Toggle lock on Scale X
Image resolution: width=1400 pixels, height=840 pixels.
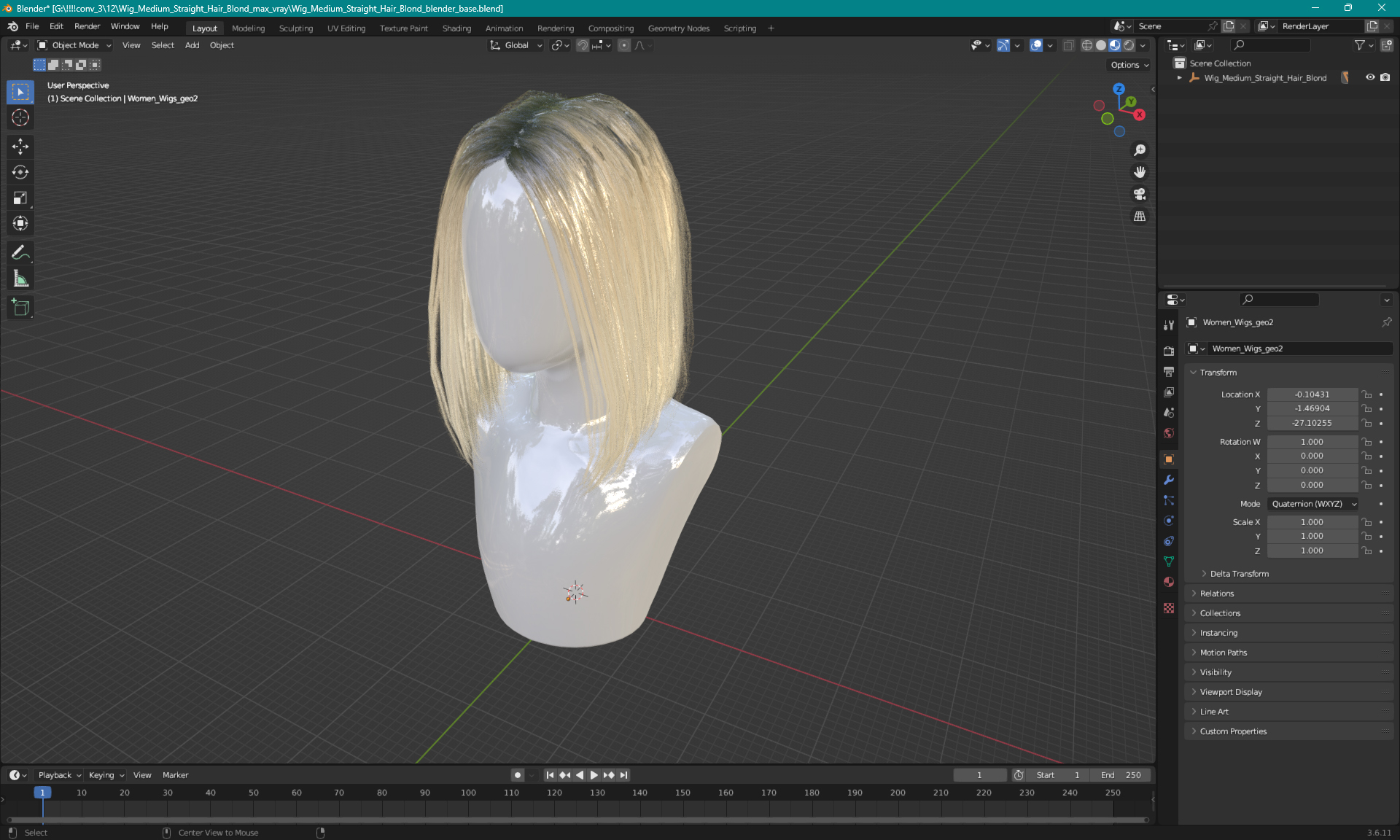[1367, 522]
